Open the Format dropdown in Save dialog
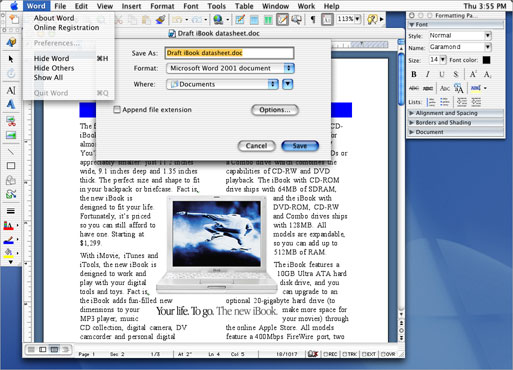This screenshot has height=370, width=513. pos(230,68)
